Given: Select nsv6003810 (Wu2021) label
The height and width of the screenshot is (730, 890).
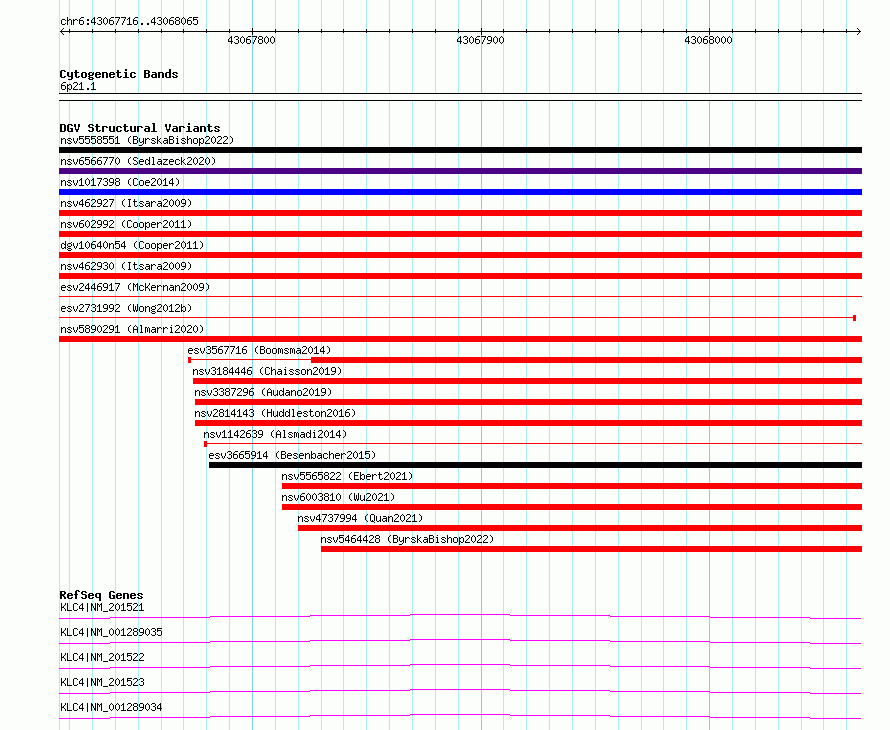Looking at the screenshot, I should [x=338, y=497].
